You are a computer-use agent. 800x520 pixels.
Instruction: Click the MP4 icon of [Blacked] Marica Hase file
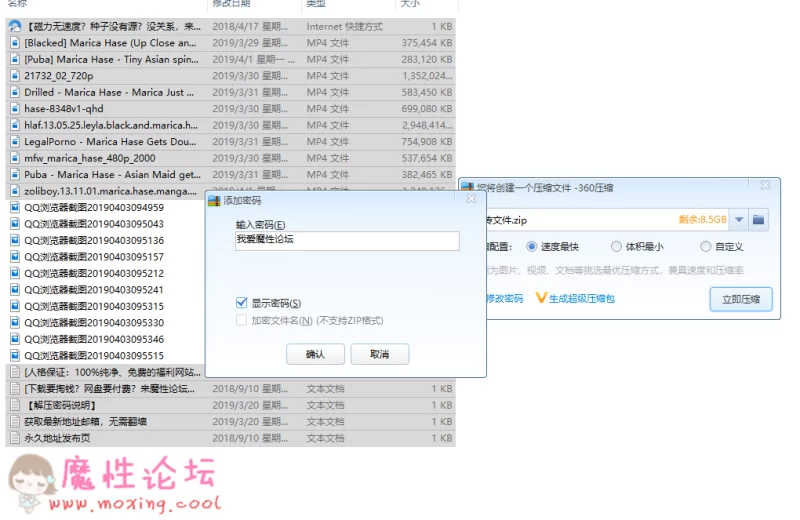tap(15, 43)
